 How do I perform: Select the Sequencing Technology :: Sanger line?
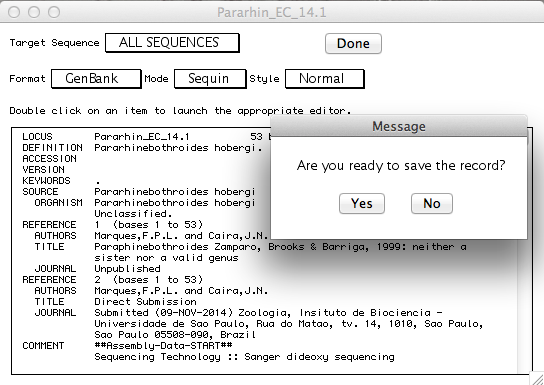pyautogui.click(x=244, y=357)
